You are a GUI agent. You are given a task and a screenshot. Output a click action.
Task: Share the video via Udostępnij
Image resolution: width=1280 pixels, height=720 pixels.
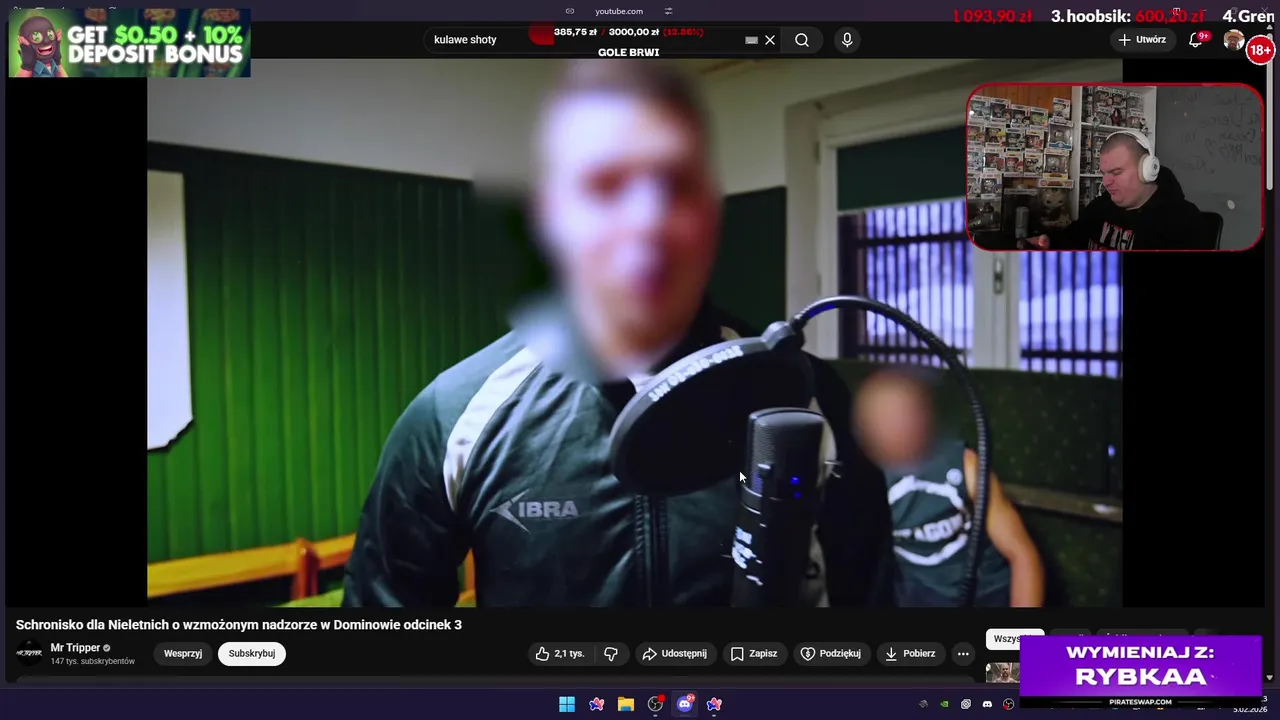(x=674, y=654)
